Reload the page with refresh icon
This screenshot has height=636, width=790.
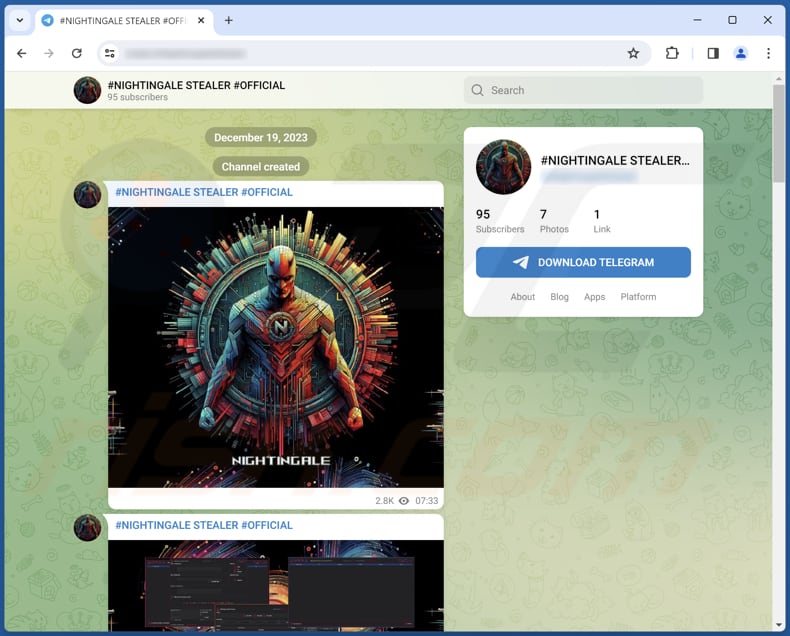click(x=77, y=53)
